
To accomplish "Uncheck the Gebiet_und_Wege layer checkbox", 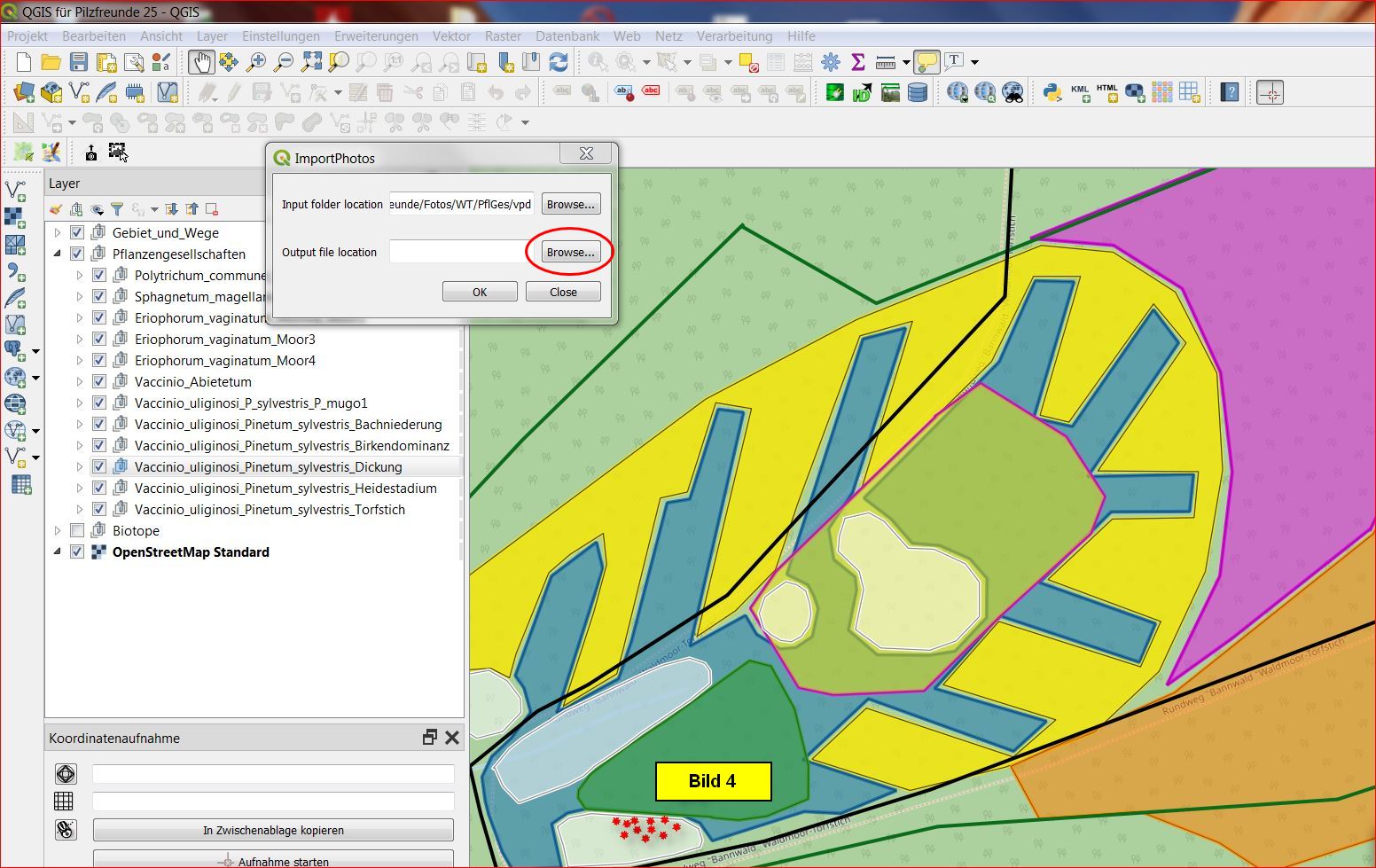I will 77,232.
